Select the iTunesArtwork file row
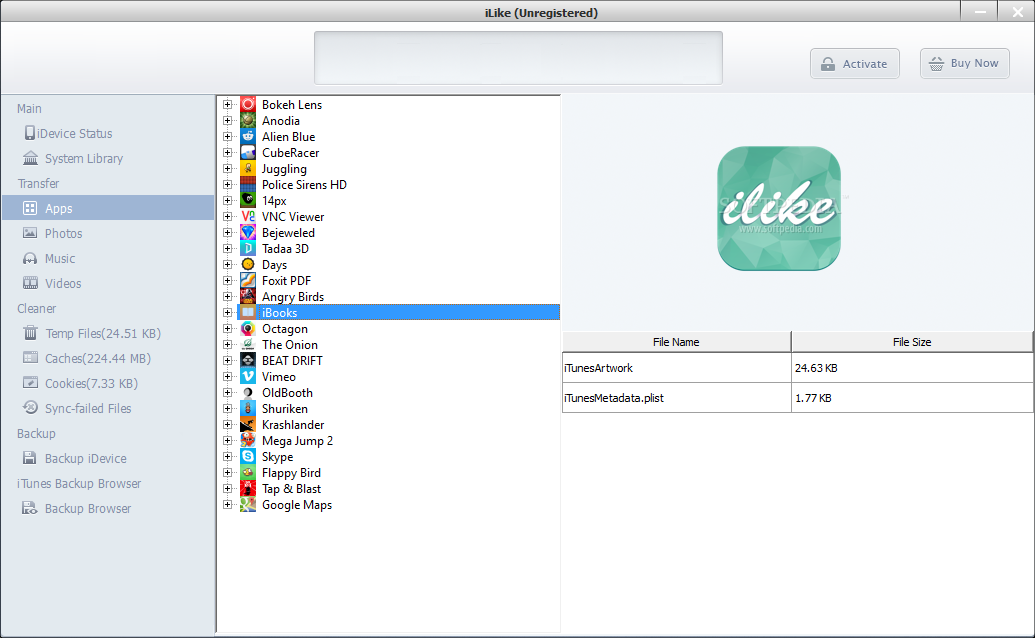The width and height of the screenshot is (1035, 638). point(797,367)
